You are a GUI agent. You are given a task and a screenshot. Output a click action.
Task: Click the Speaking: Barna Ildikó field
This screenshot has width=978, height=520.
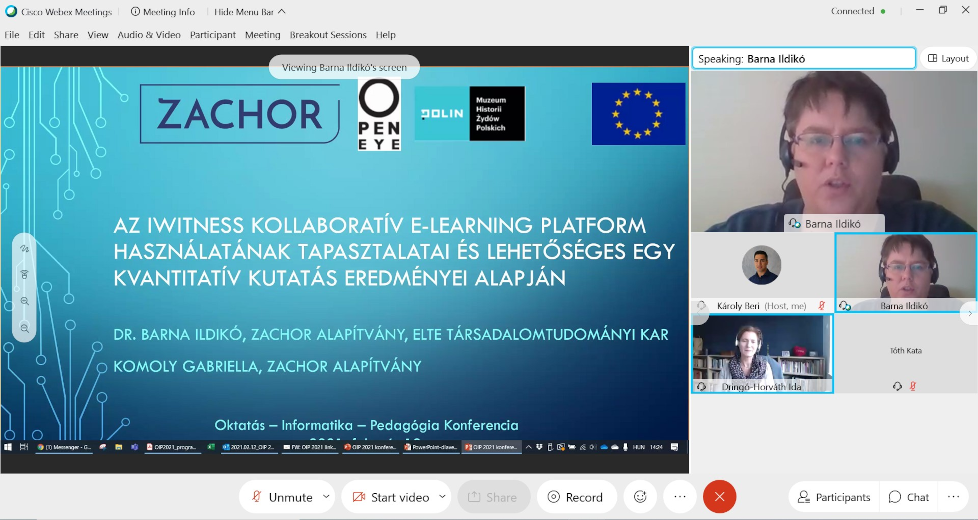pos(803,59)
